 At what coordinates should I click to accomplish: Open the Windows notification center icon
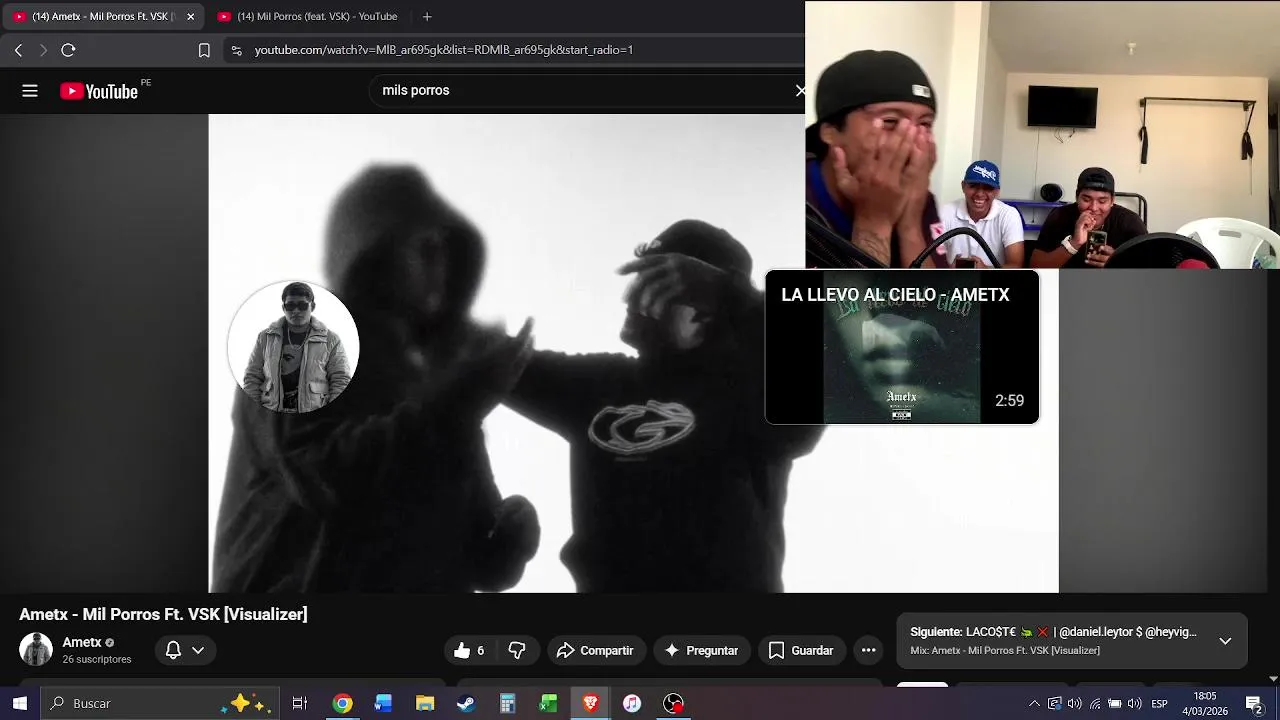point(1254,703)
